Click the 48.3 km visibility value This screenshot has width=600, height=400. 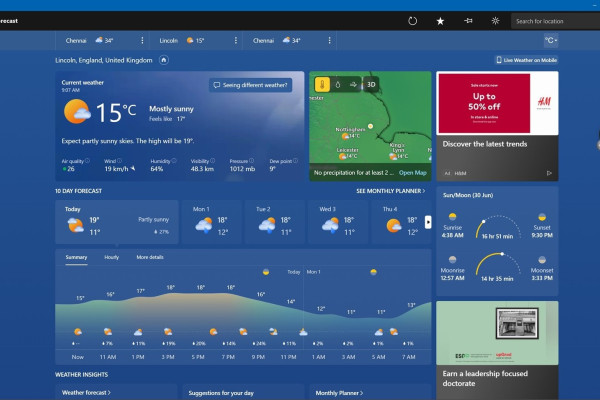click(202, 169)
